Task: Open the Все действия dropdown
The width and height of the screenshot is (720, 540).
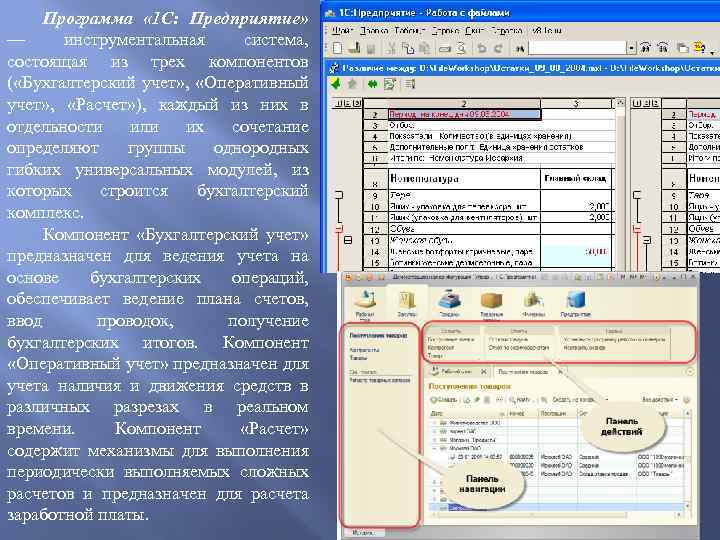Action: 660,400
